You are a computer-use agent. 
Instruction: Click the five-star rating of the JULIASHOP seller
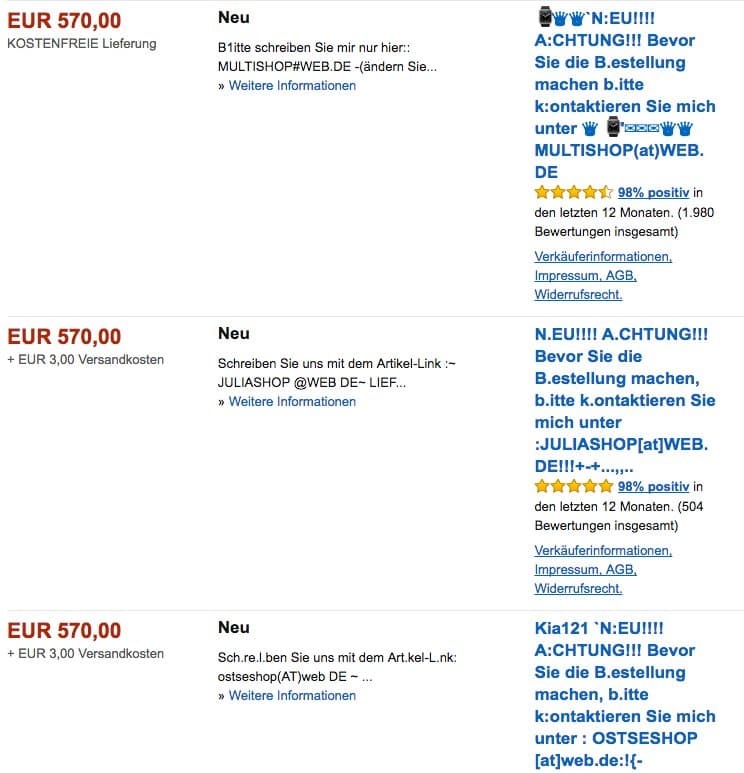pyautogui.click(x=574, y=486)
